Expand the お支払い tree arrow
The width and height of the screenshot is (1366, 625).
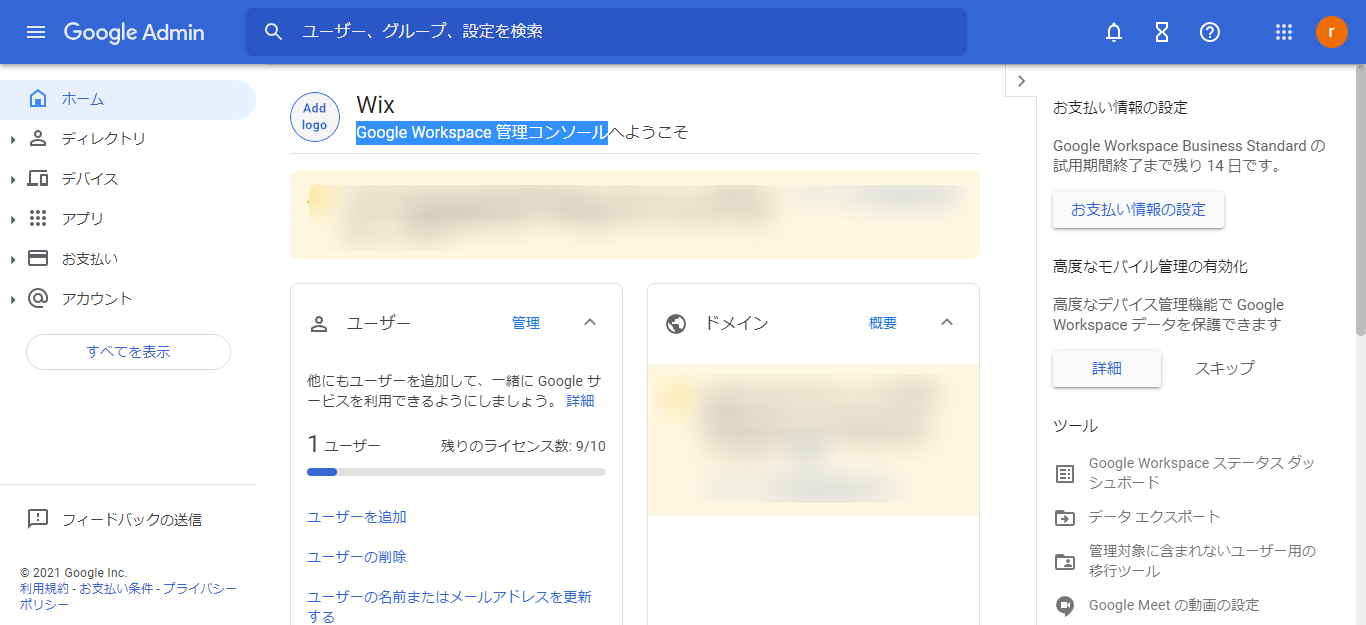tap(13, 259)
